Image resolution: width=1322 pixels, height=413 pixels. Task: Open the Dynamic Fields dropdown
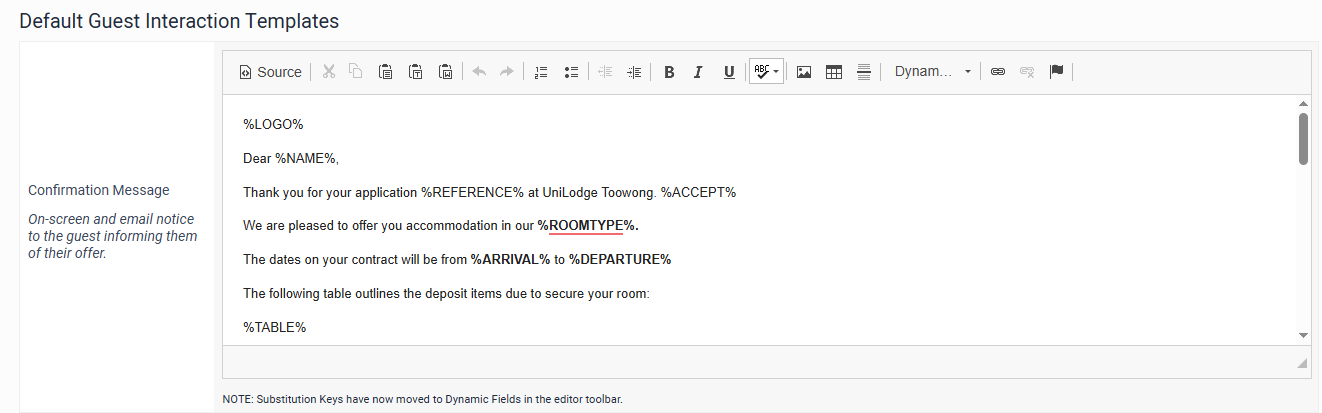coord(932,72)
